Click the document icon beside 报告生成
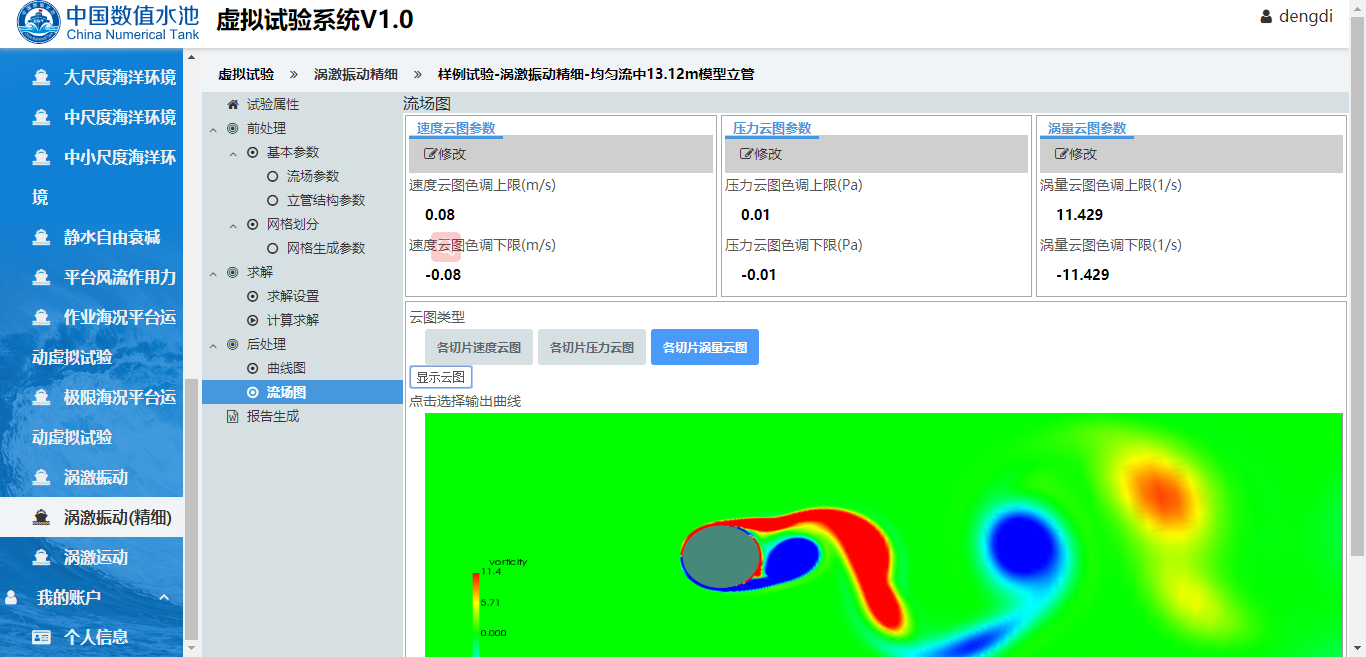 233,416
